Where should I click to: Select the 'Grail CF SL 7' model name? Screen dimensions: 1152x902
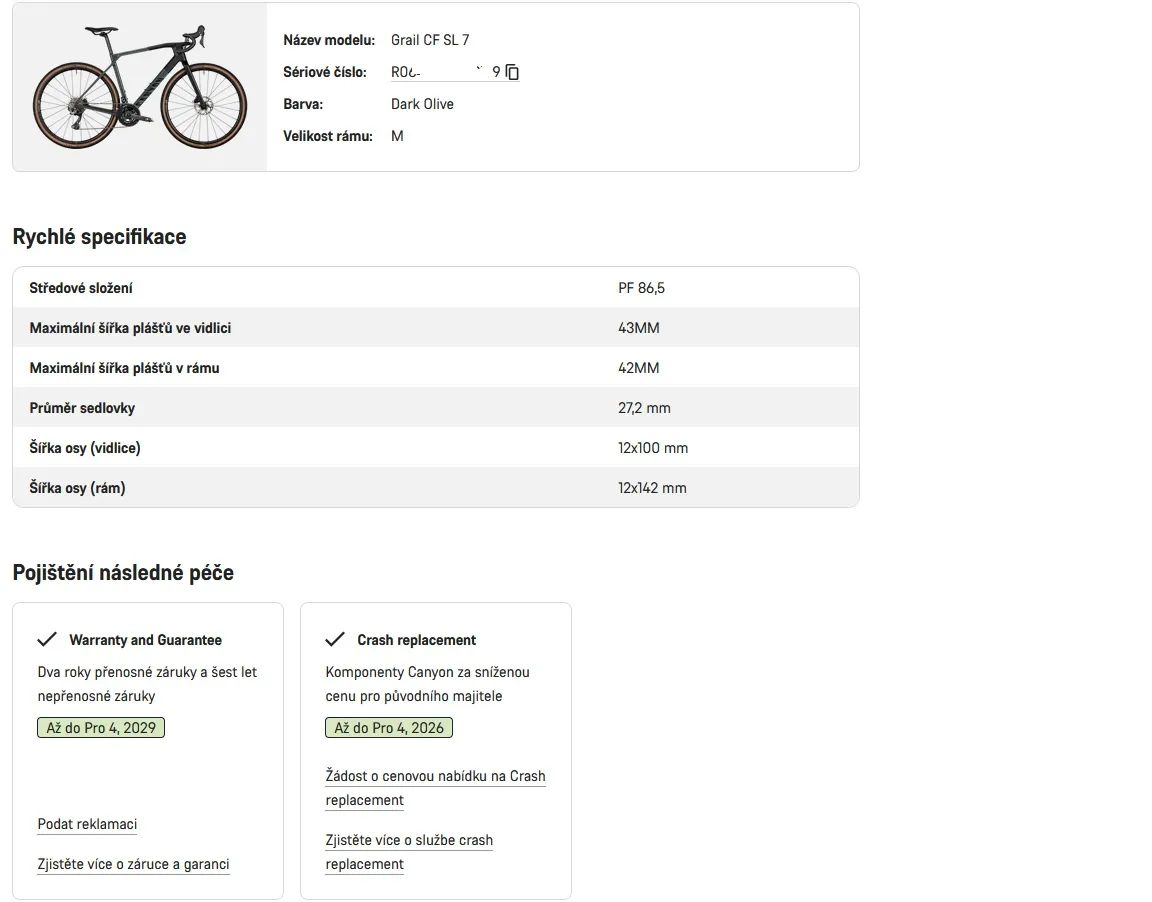tap(430, 40)
